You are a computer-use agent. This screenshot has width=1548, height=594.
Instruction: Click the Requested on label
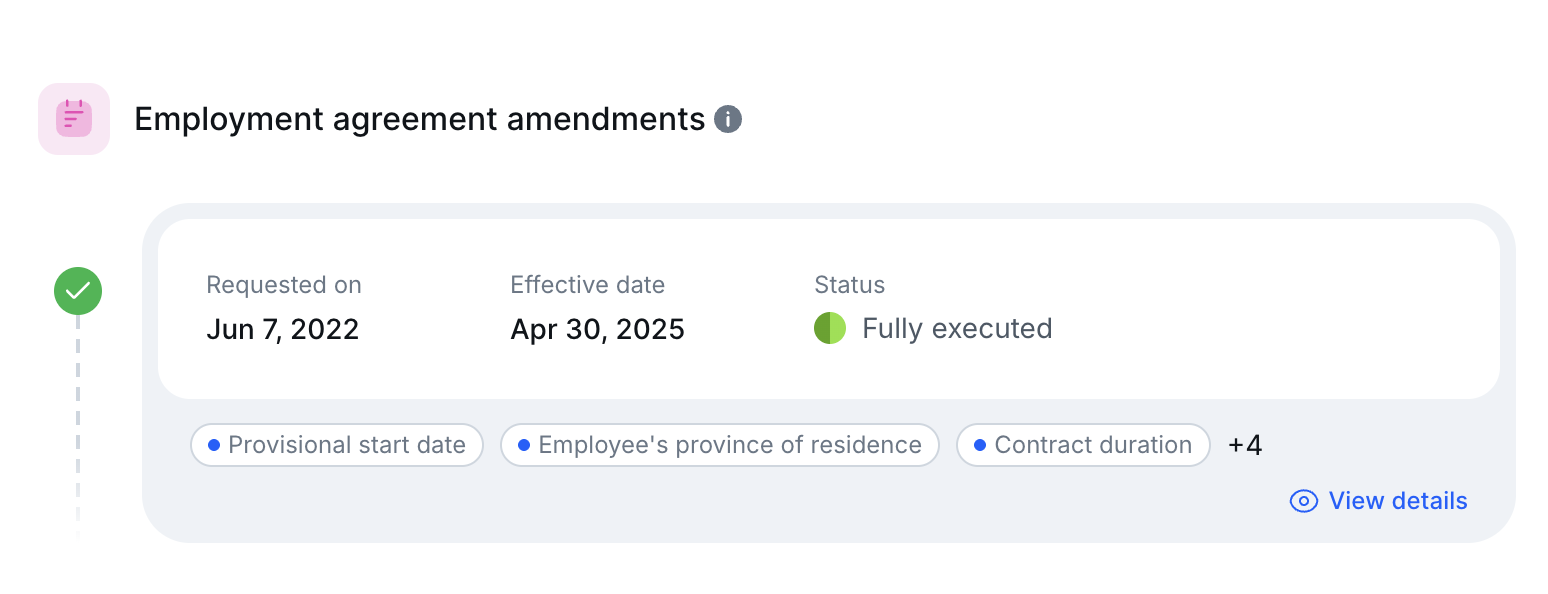[x=284, y=285]
